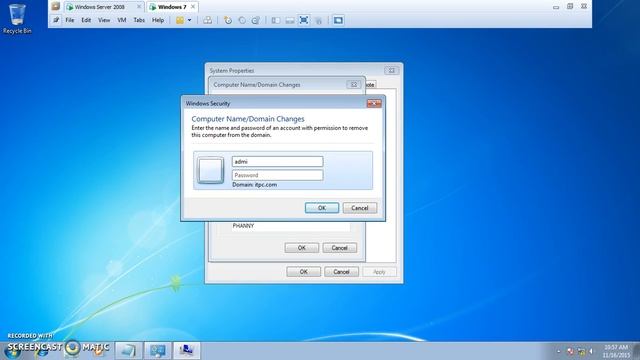Open the VM menu
The height and width of the screenshot is (360, 640).
(122, 20)
